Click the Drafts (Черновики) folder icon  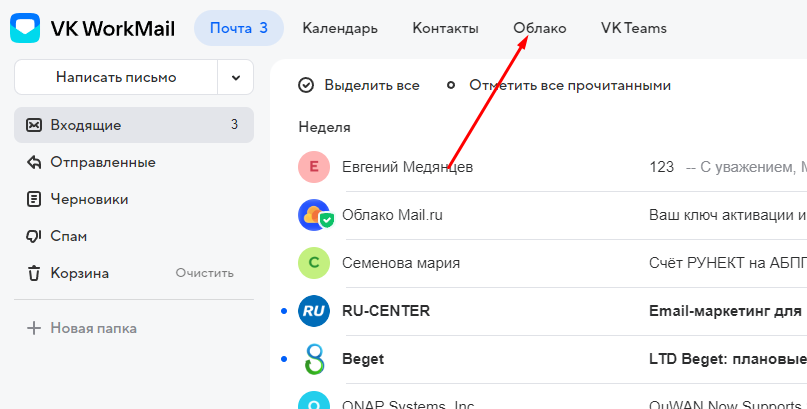(x=34, y=199)
